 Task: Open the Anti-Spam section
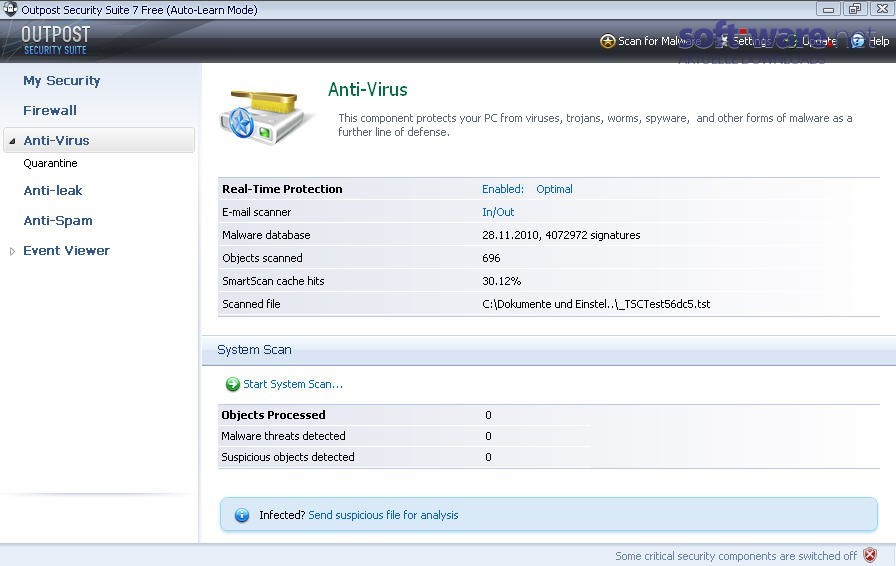pos(58,221)
